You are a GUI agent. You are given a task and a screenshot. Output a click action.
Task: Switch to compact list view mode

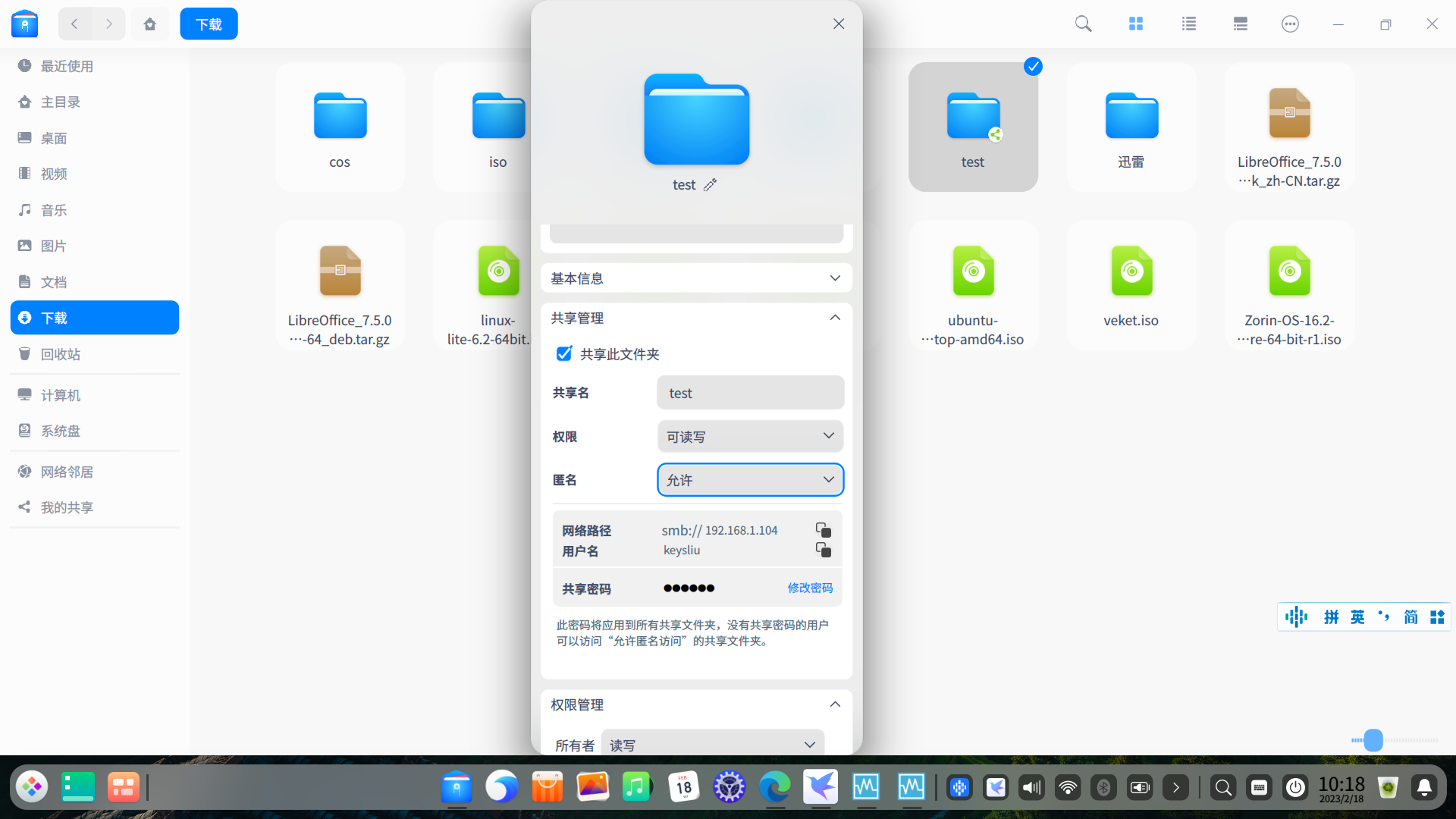click(x=1240, y=24)
